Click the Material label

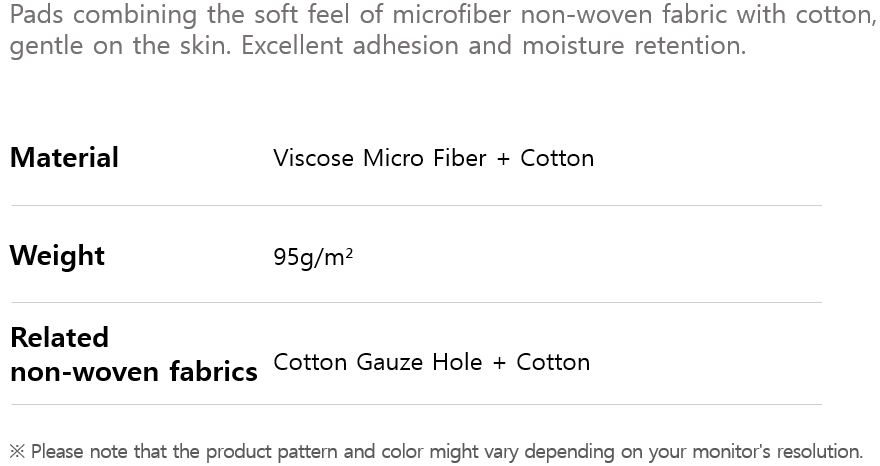coord(64,158)
